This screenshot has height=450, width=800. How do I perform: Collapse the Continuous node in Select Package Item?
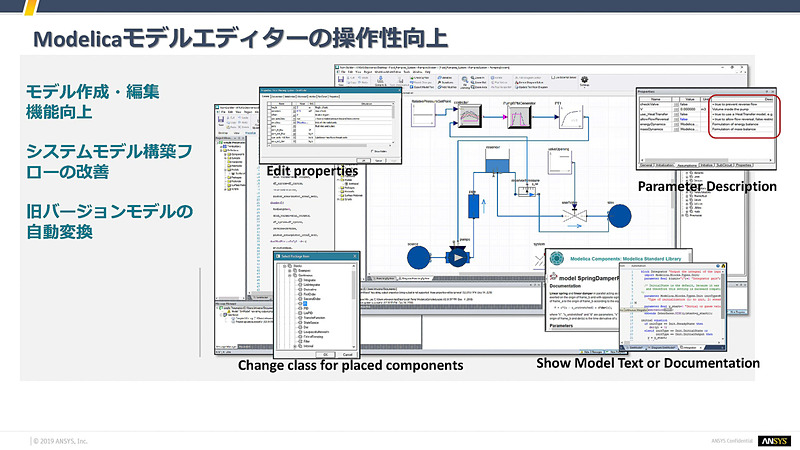tap(290, 276)
